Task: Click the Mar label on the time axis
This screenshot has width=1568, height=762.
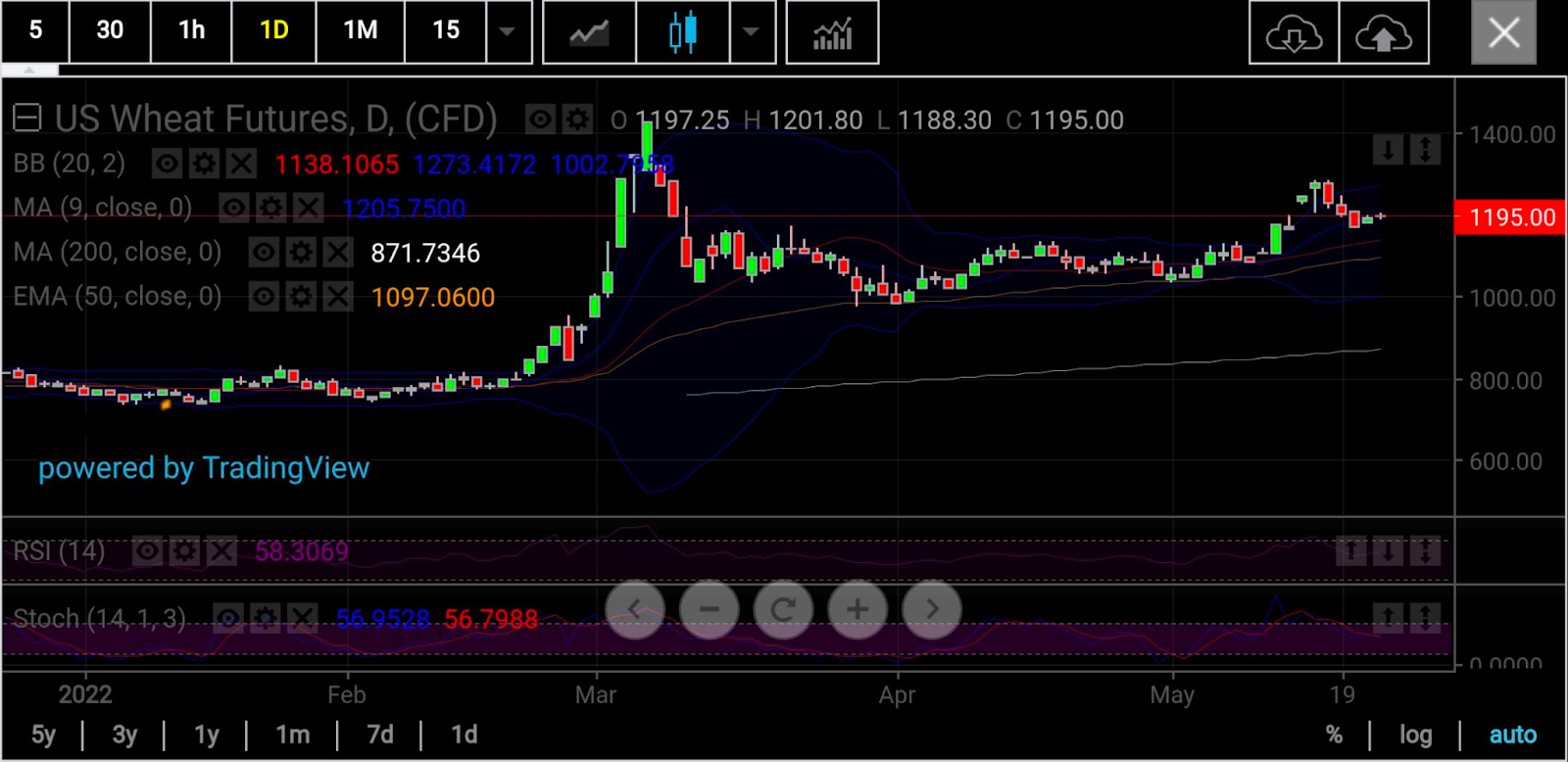Action: click(596, 694)
